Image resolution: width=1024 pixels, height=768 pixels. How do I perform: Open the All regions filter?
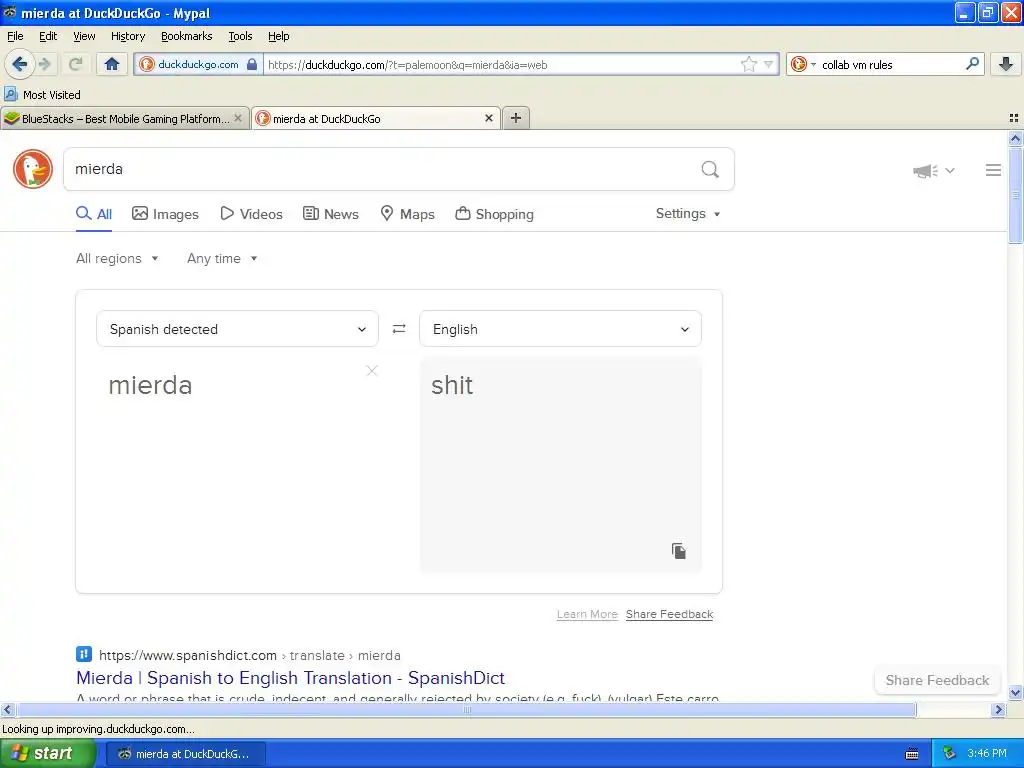tap(117, 259)
